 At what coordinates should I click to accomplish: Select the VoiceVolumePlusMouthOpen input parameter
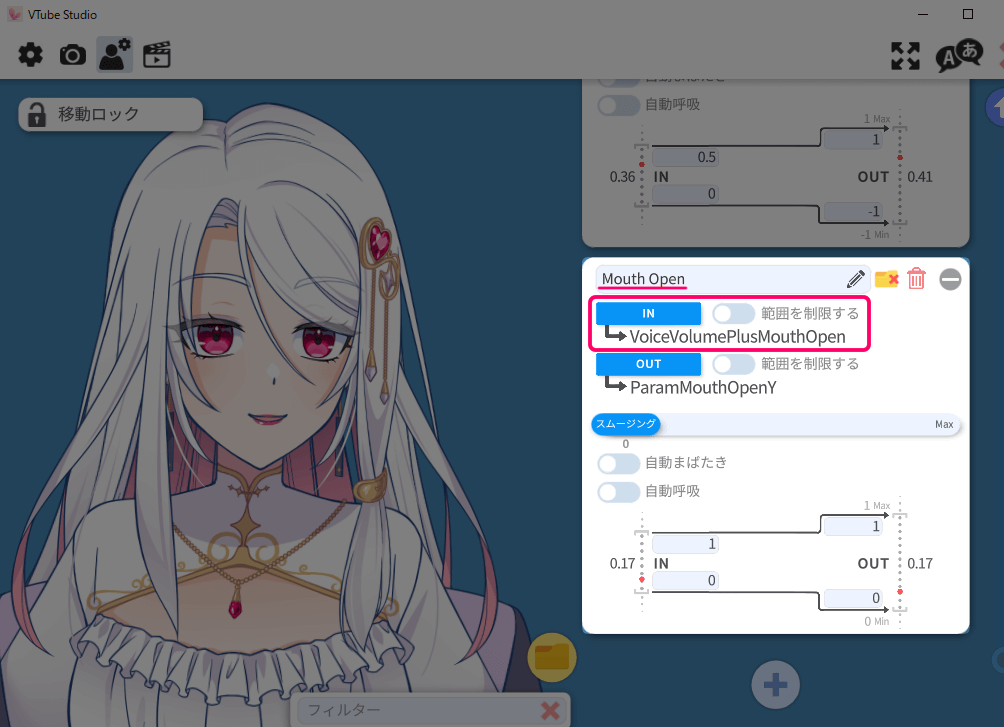pos(737,337)
